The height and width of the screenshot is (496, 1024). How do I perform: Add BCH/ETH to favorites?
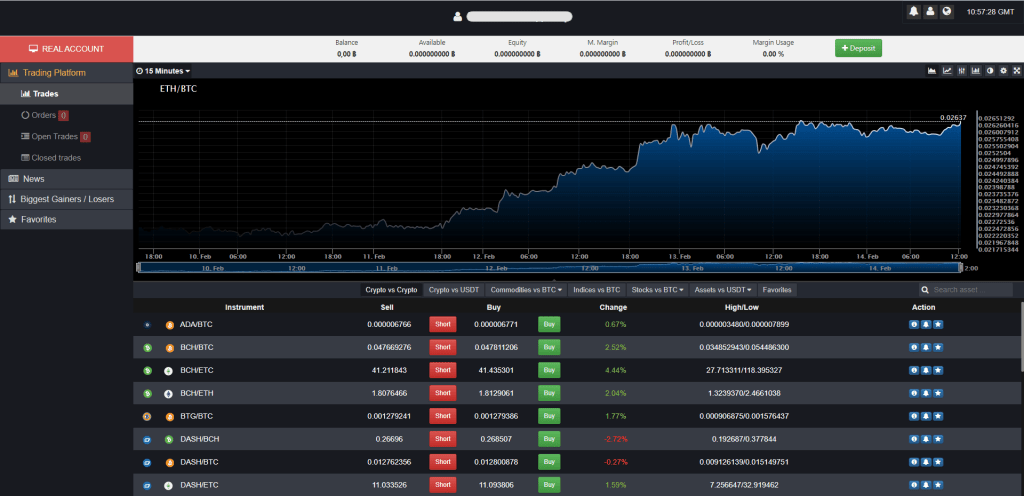[938, 393]
